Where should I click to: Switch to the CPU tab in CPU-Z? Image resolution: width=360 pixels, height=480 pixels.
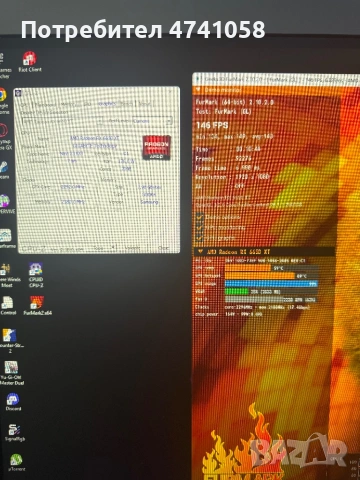tap(24, 105)
